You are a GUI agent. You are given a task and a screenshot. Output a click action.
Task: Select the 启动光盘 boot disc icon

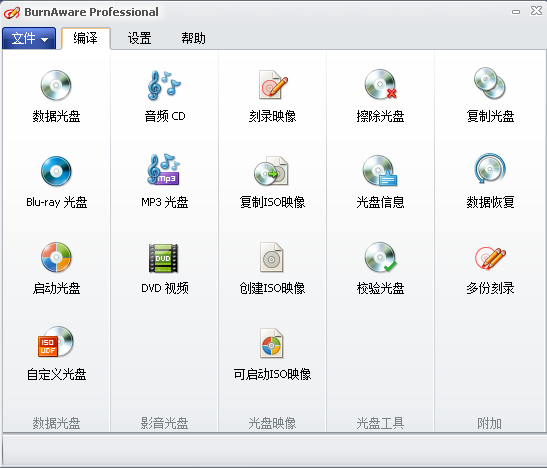point(56,257)
